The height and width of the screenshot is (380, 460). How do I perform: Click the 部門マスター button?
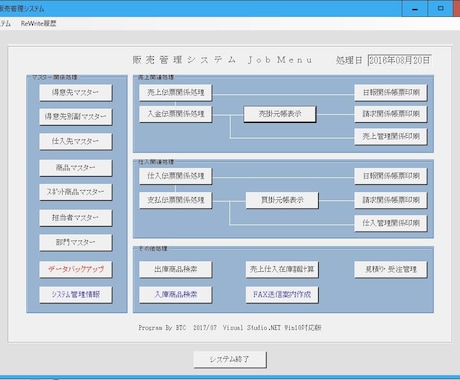(76, 243)
